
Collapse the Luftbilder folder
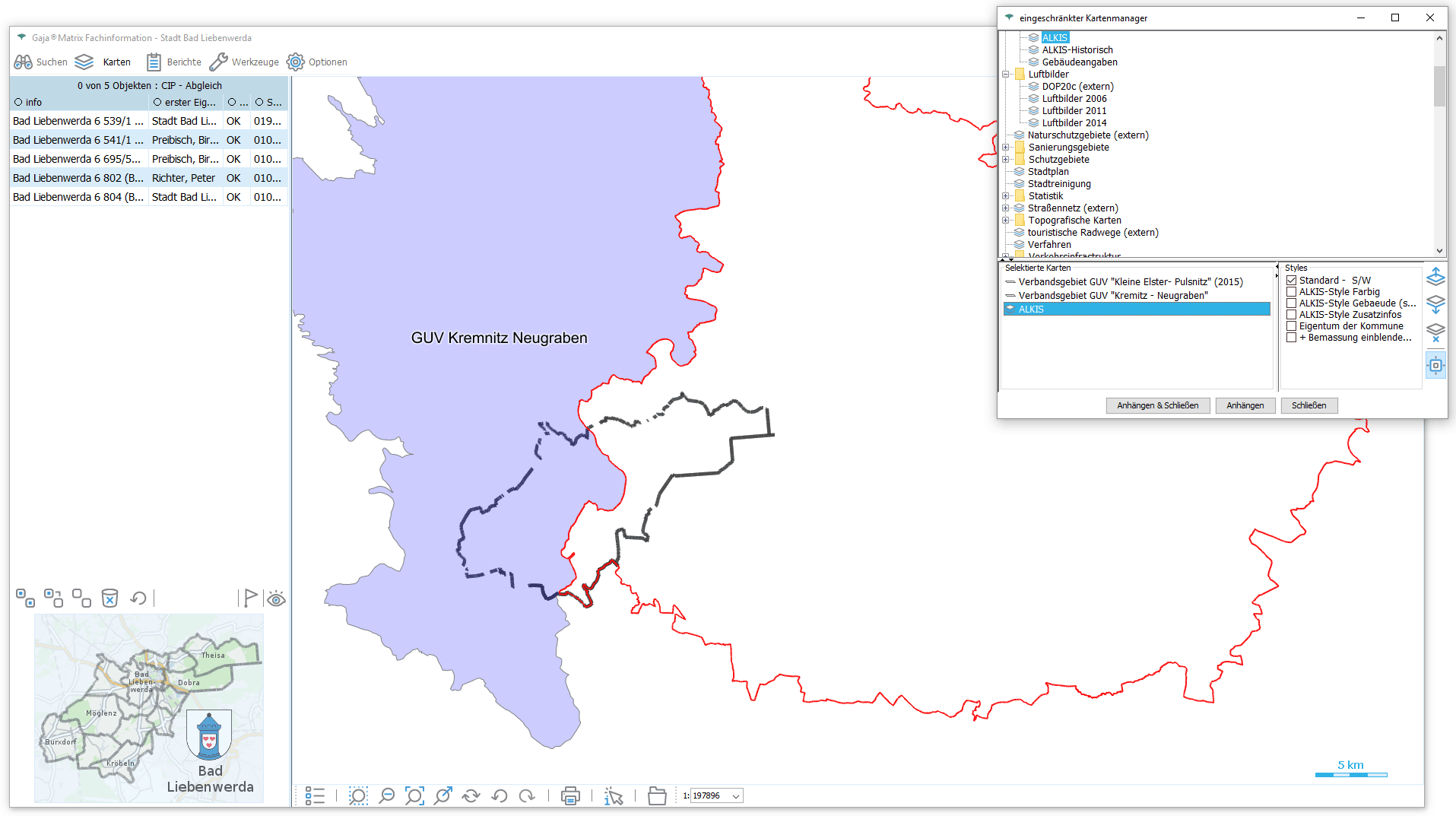point(1006,75)
